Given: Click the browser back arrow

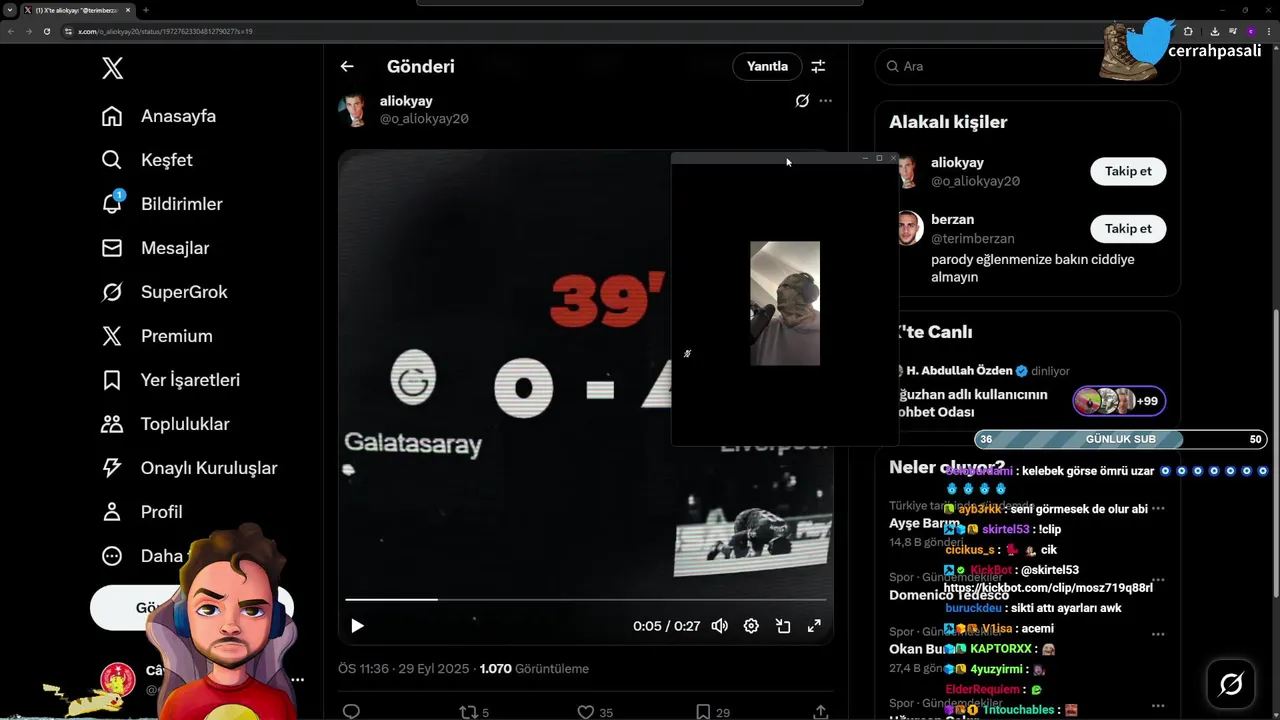Looking at the screenshot, I should point(11,31).
